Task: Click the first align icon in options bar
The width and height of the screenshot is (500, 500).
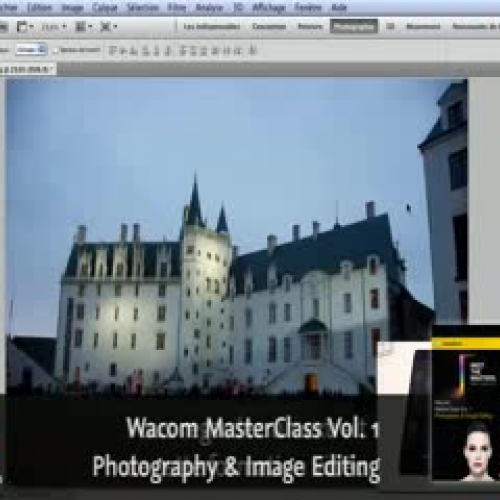Action: click(114, 51)
